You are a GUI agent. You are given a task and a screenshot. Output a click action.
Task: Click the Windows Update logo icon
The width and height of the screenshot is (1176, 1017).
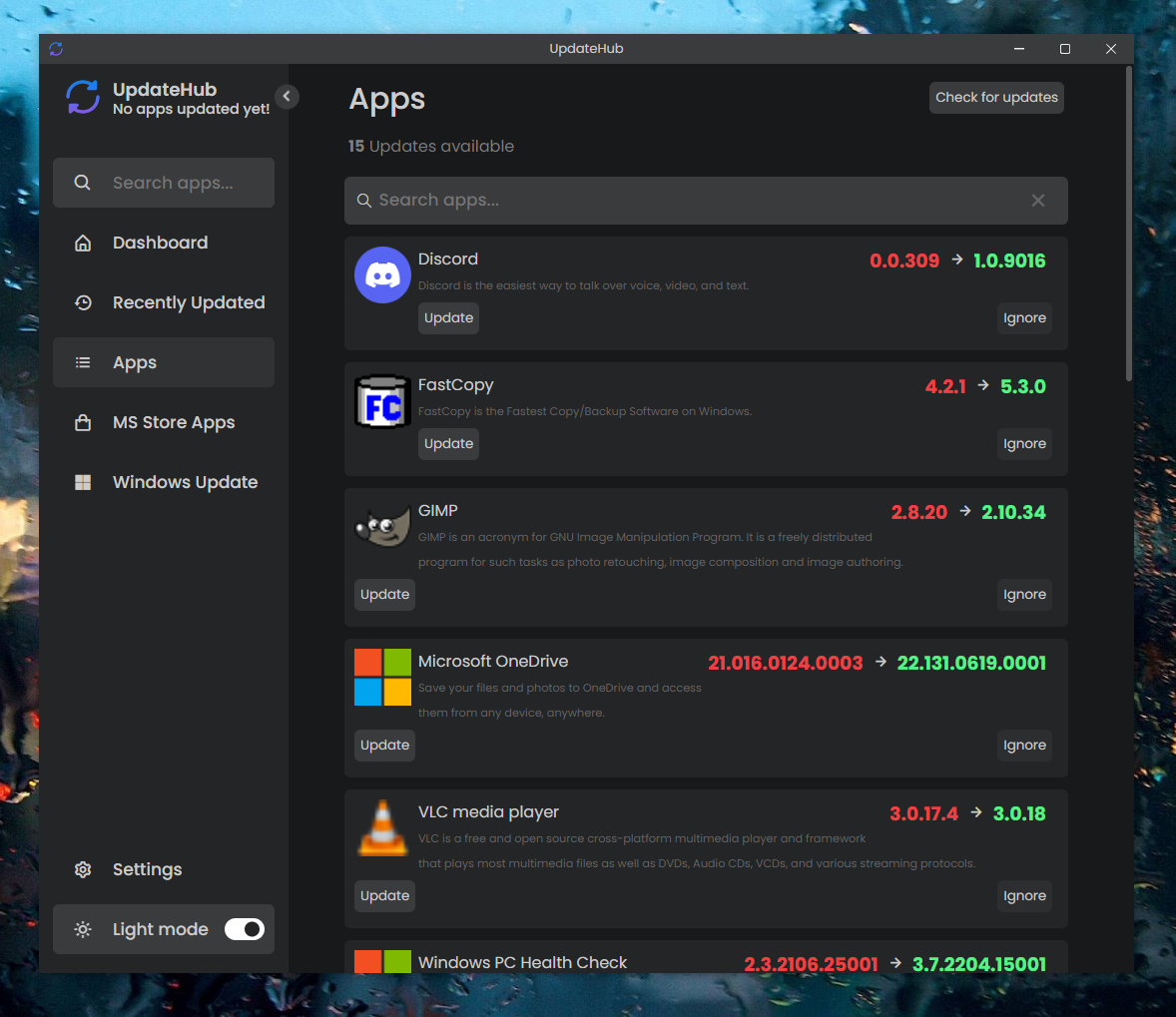(x=83, y=482)
